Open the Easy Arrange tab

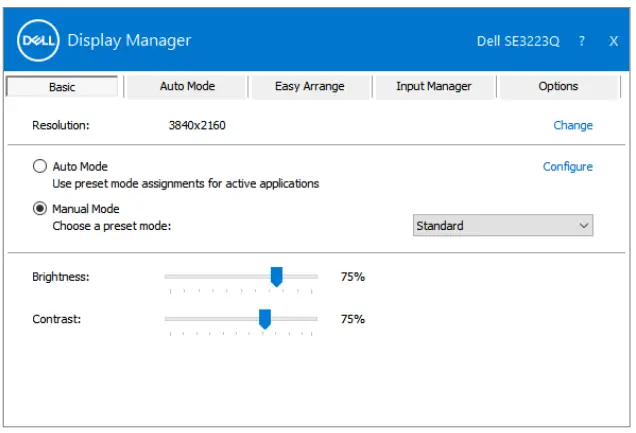tap(310, 86)
